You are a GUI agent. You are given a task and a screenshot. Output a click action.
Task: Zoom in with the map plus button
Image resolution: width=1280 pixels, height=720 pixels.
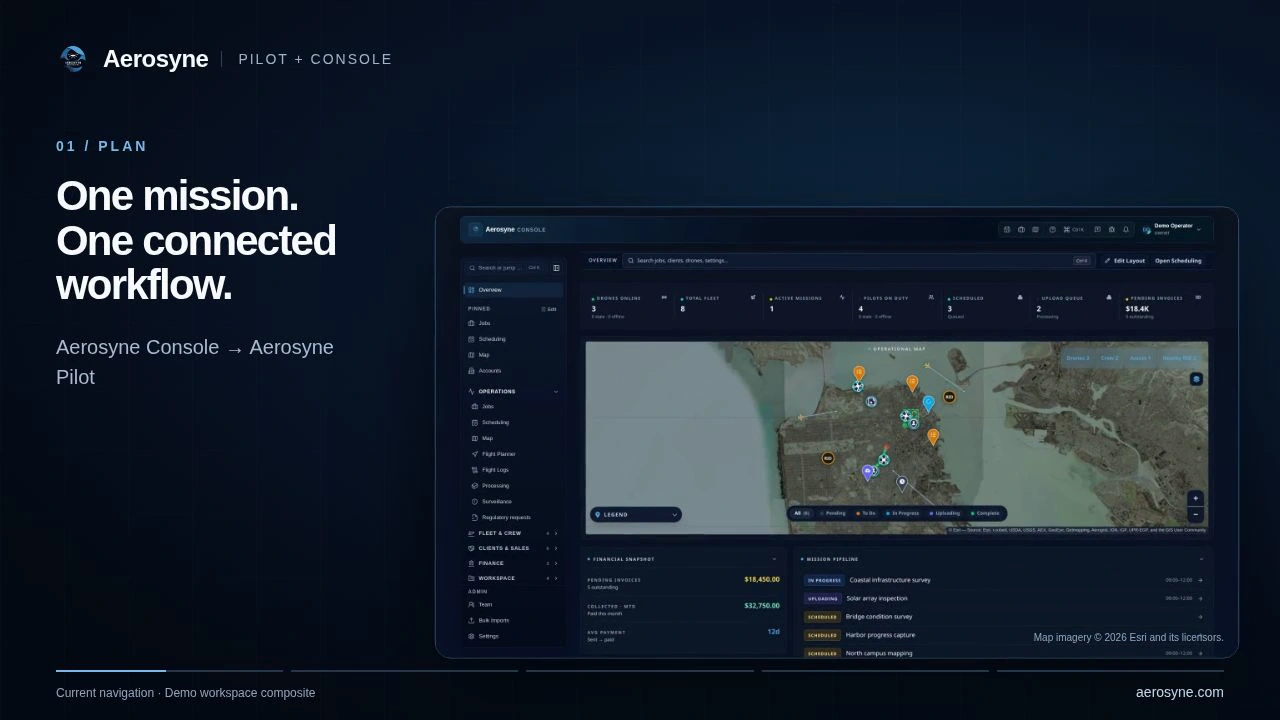(x=1195, y=499)
